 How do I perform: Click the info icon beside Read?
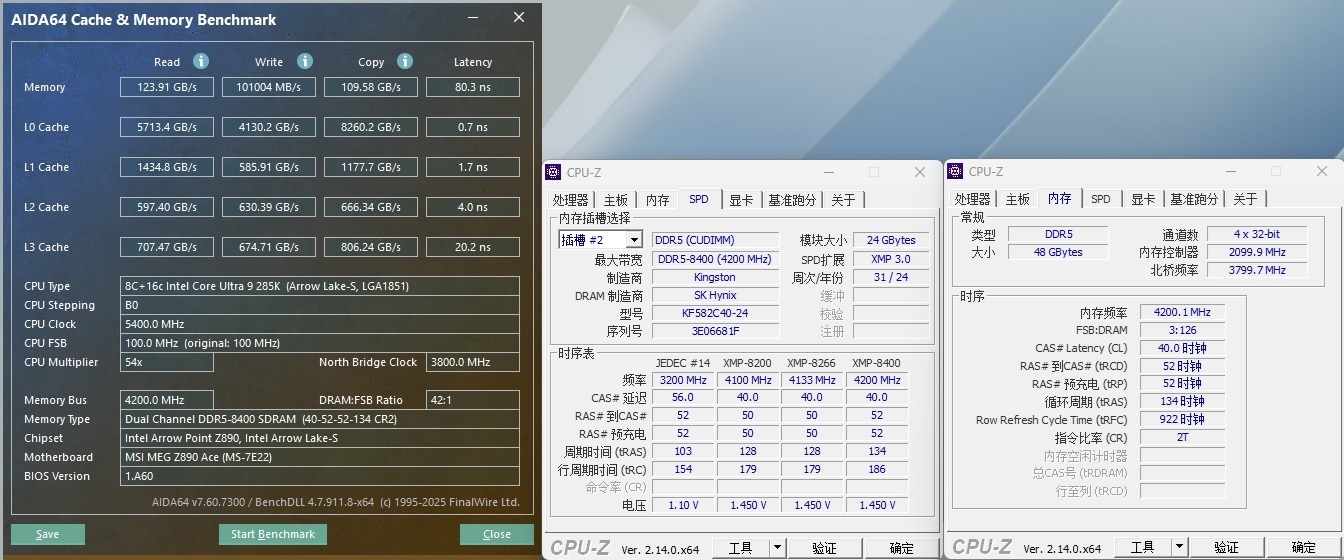point(201,61)
